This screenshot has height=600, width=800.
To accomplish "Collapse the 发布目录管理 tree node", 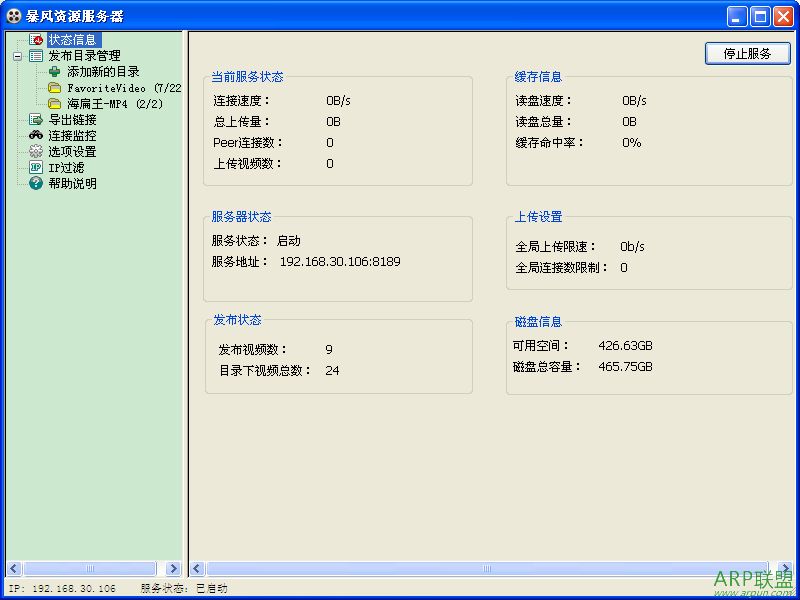I will [17, 56].
